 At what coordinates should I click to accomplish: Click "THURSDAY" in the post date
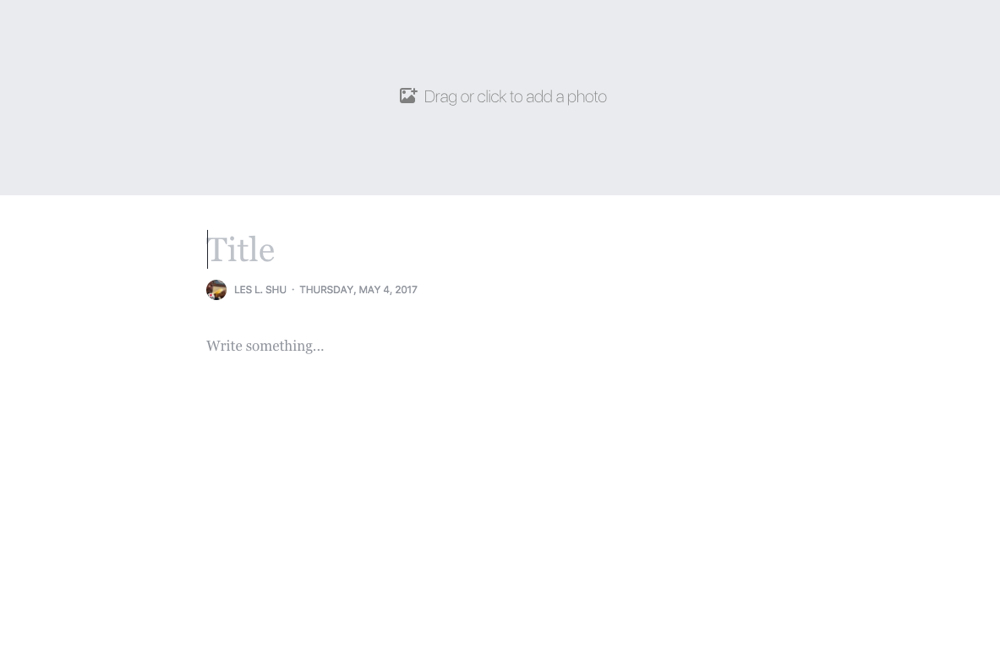coord(327,290)
